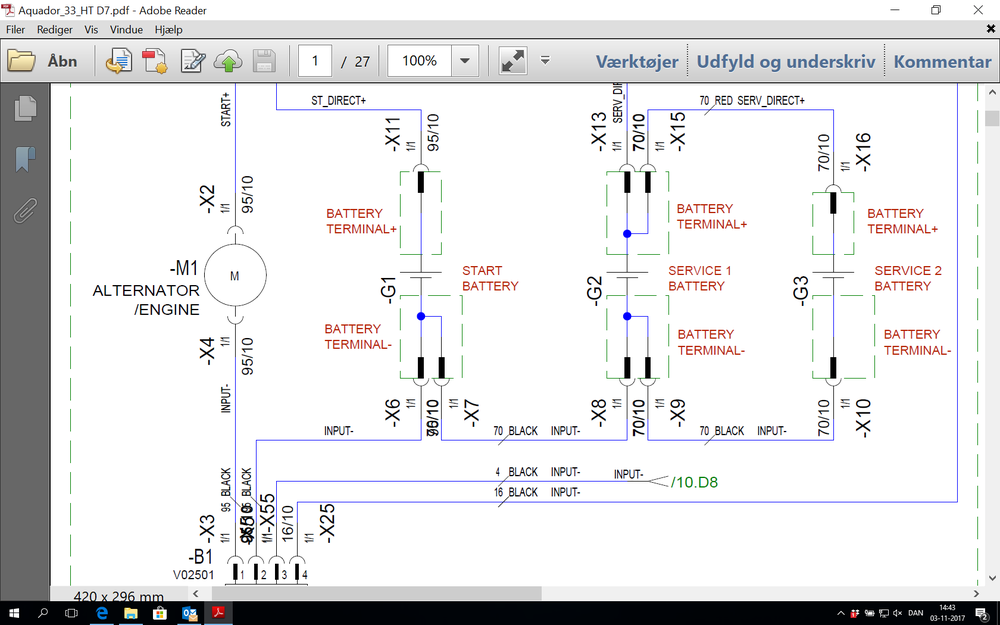This screenshot has width=1000, height=625.
Task: Open the Værktøjer panel
Action: point(637,61)
